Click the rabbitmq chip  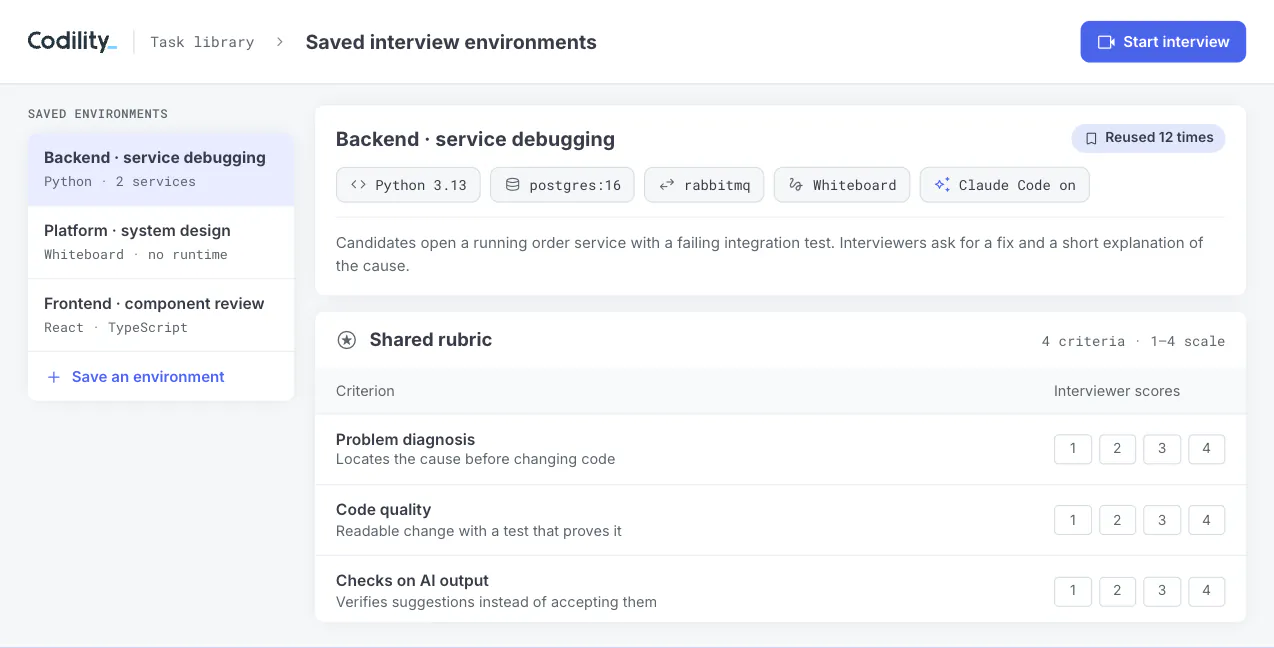(705, 185)
